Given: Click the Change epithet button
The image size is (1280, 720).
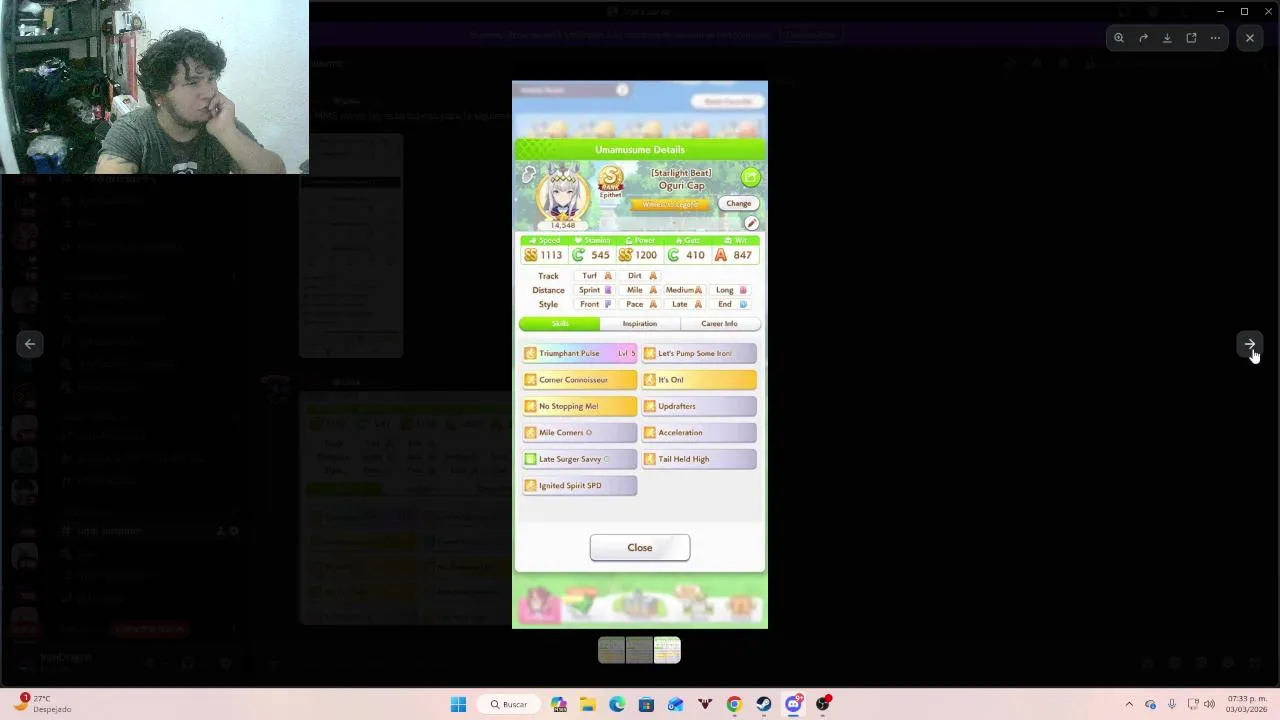Looking at the screenshot, I should pyautogui.click(x=738, y=204).
